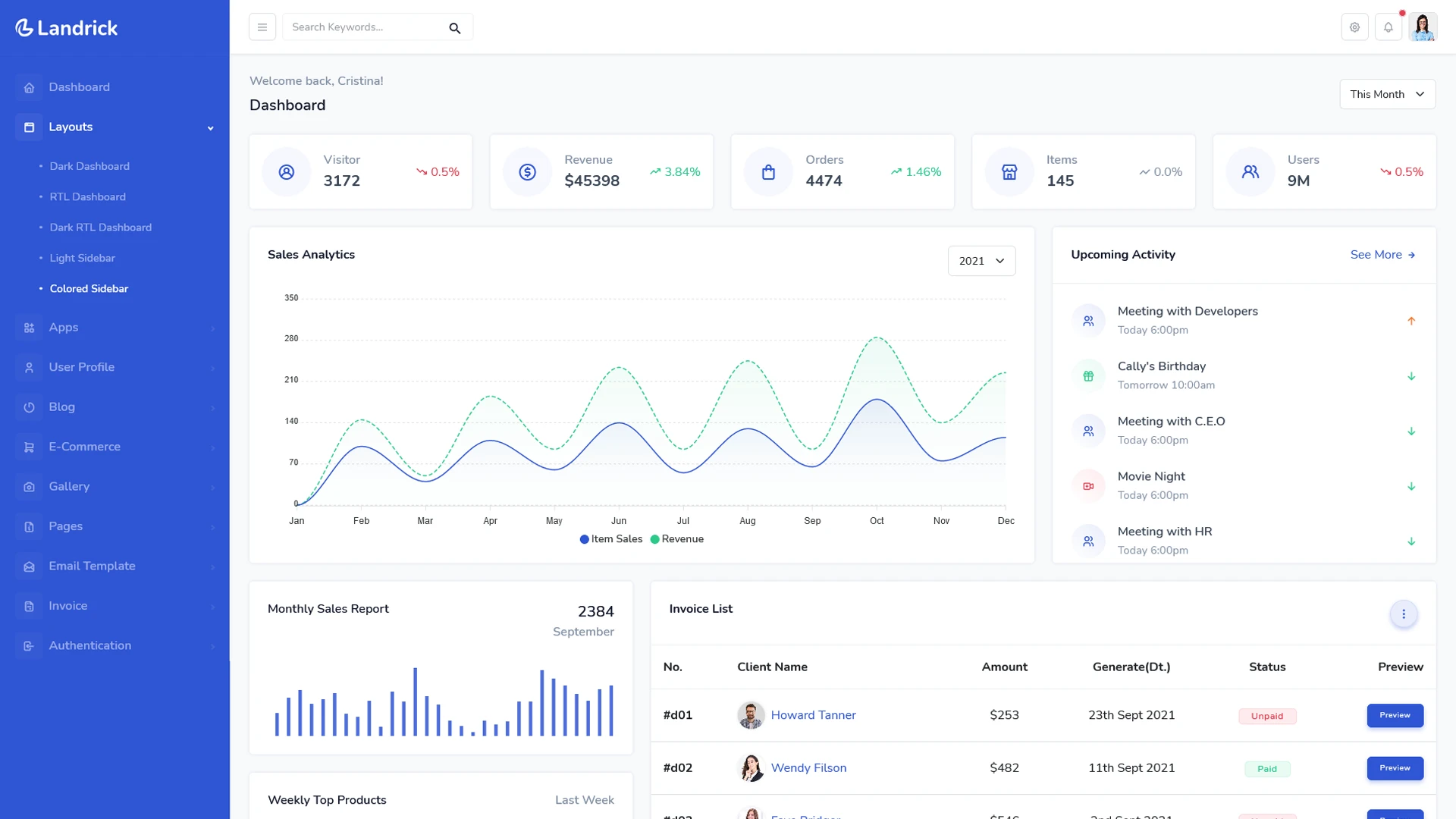Expand the Pages menu
Viewport: 1456px width, 819px height.
(x=212, y=527)
